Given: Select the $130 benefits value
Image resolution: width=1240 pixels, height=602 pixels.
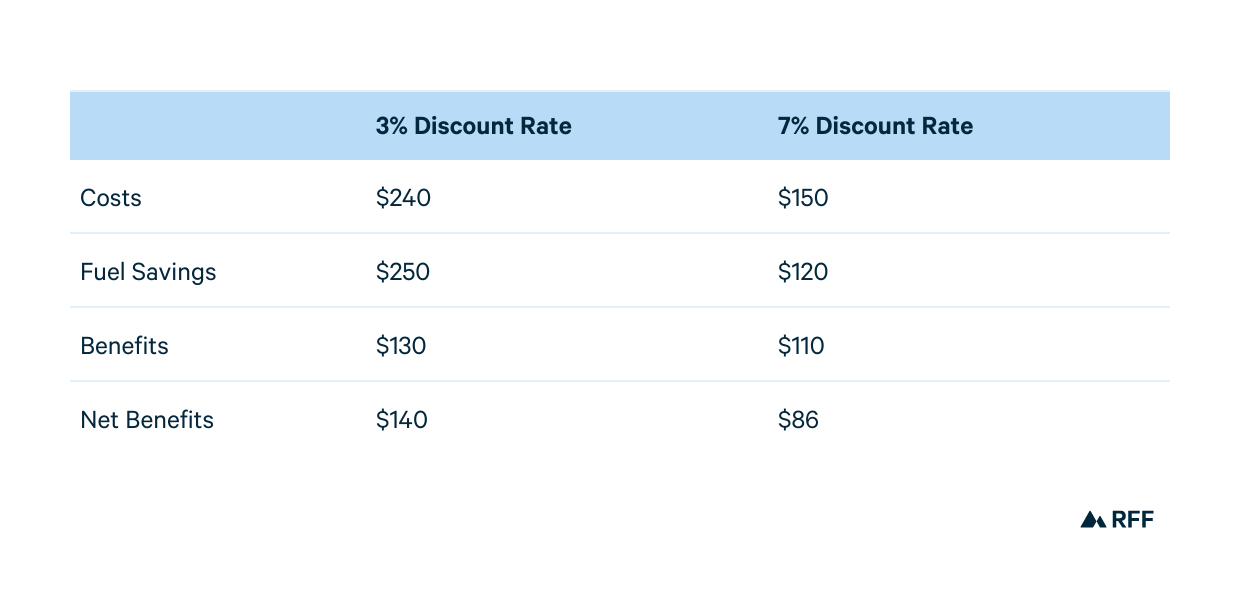Looking at the screenshot, I should (401, 346).
